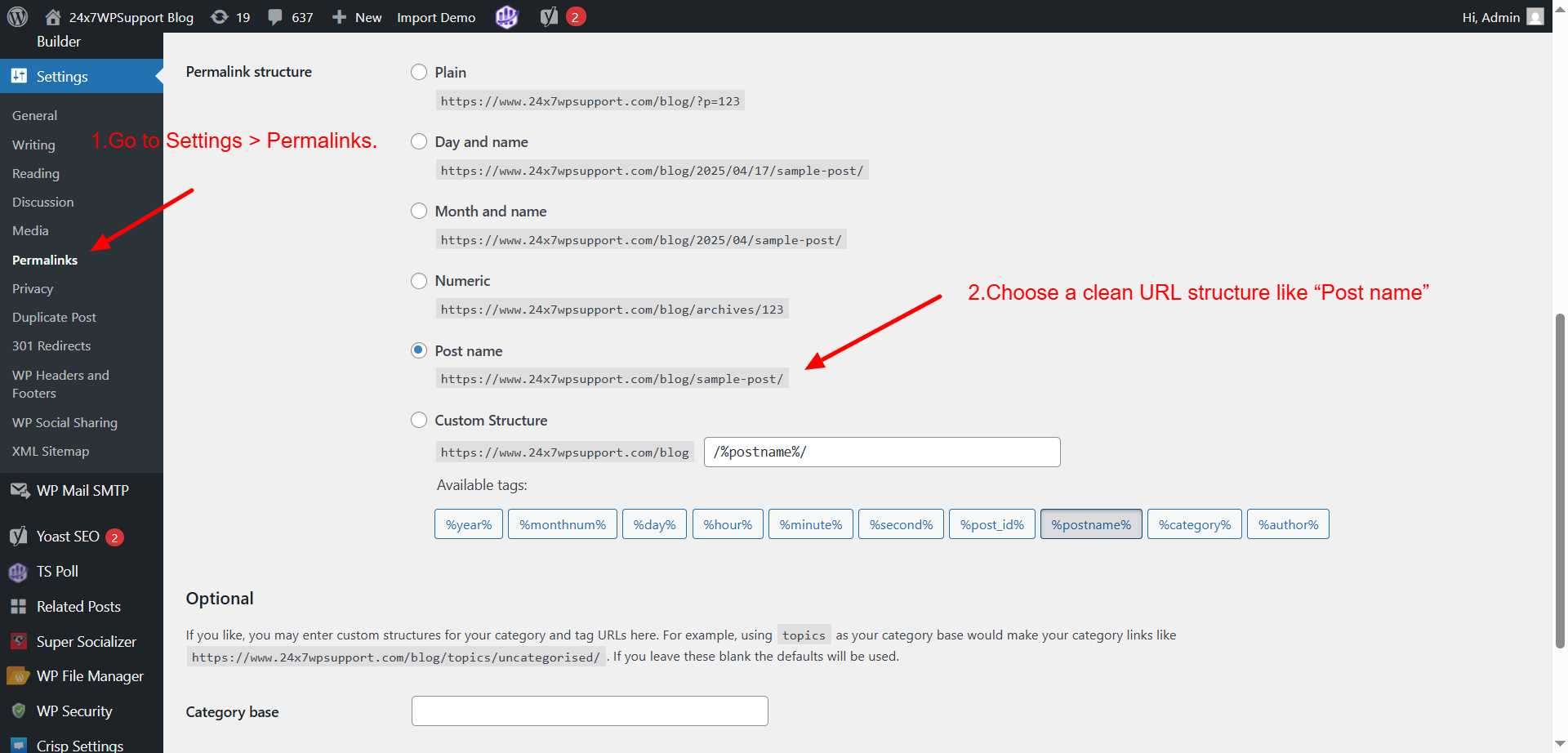Screen dimensions: 1568x753
Task: Insert the %post_id% tag
Action: point(992,524)
